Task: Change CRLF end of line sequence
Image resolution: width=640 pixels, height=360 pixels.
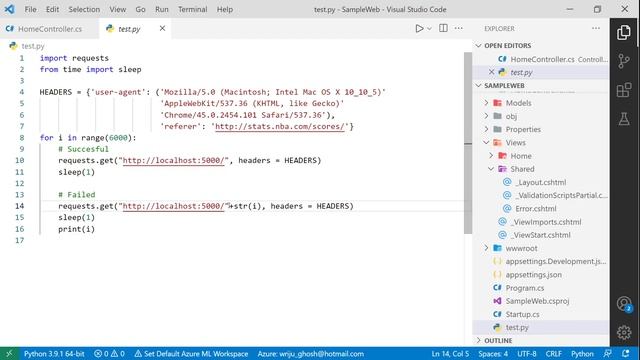Action: click(x=553, y=353)
